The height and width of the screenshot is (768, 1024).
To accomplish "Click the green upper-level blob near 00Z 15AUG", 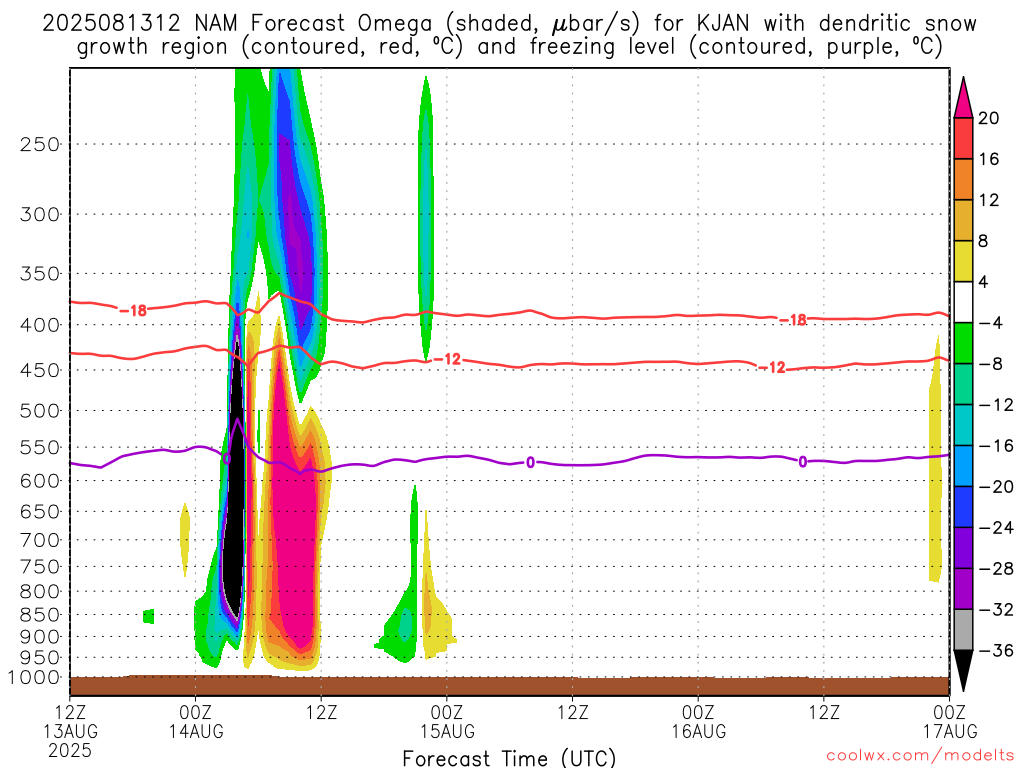I will 426,219.
